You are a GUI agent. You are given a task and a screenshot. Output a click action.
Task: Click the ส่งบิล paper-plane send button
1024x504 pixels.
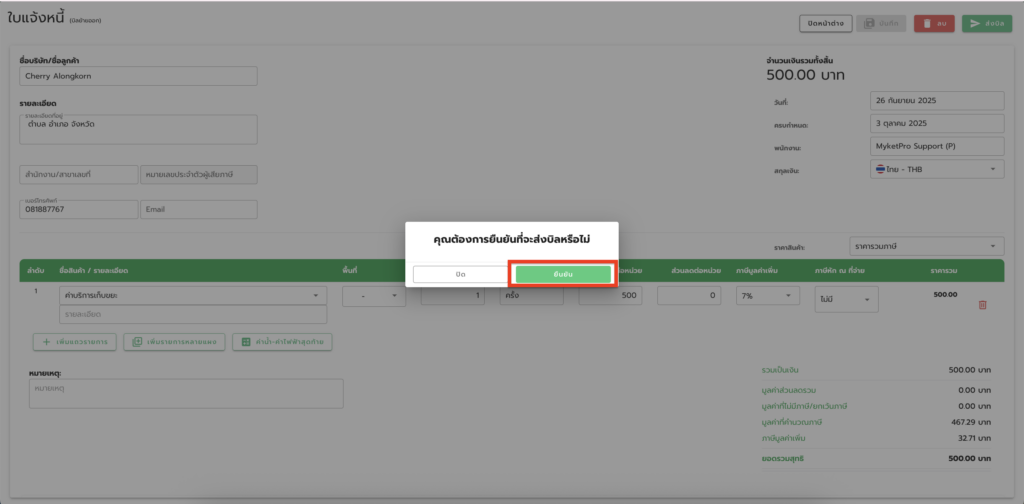pos(986,23)
